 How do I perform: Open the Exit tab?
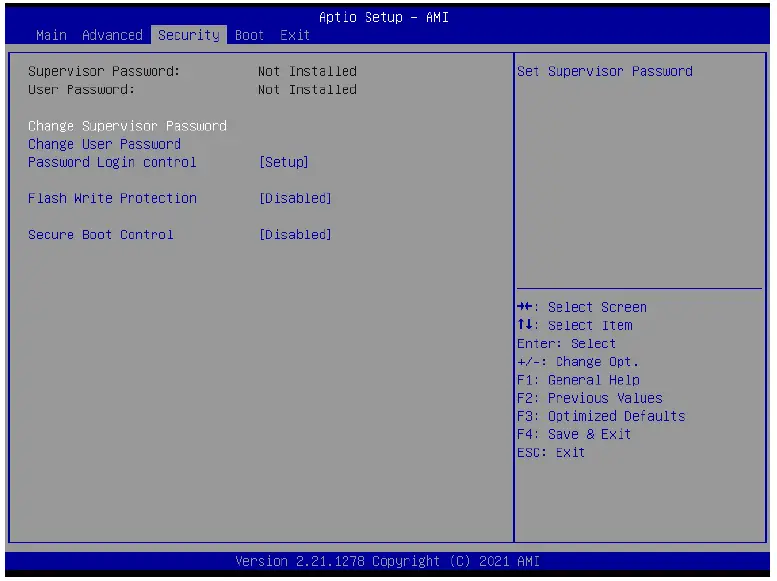[295, 35]
